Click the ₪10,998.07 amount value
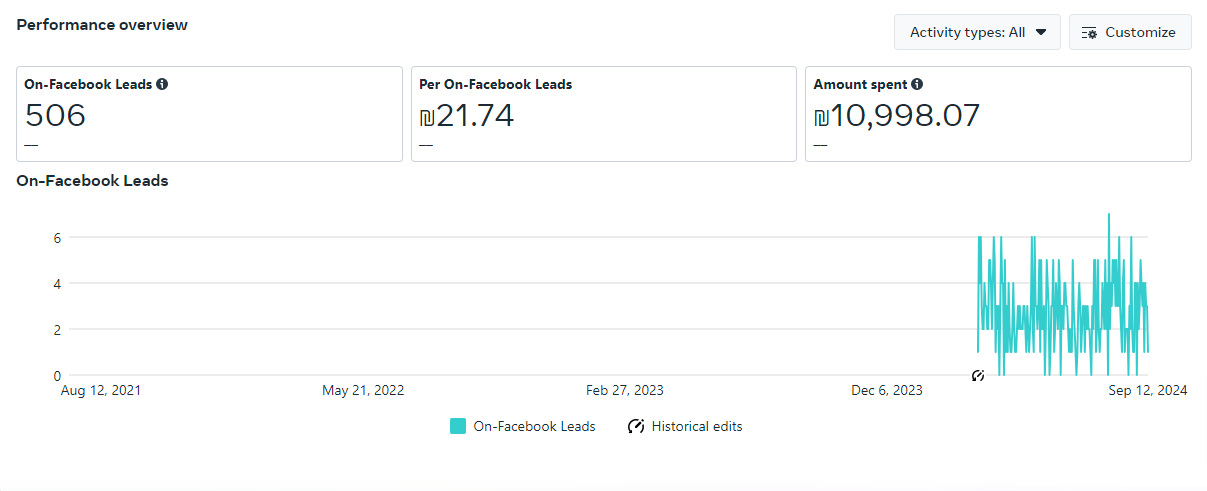Image resolution: width=1207 pixels, height=491 pixels. pyautogui.click(x=897, y=116)
